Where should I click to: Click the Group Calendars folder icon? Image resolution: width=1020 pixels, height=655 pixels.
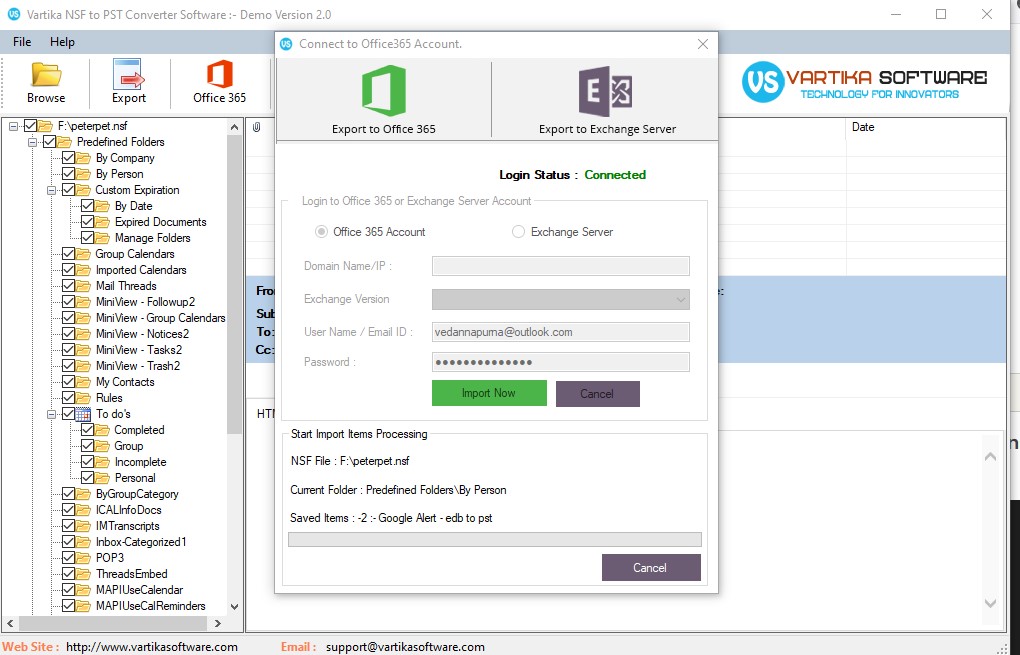click(x=83, y=254)
